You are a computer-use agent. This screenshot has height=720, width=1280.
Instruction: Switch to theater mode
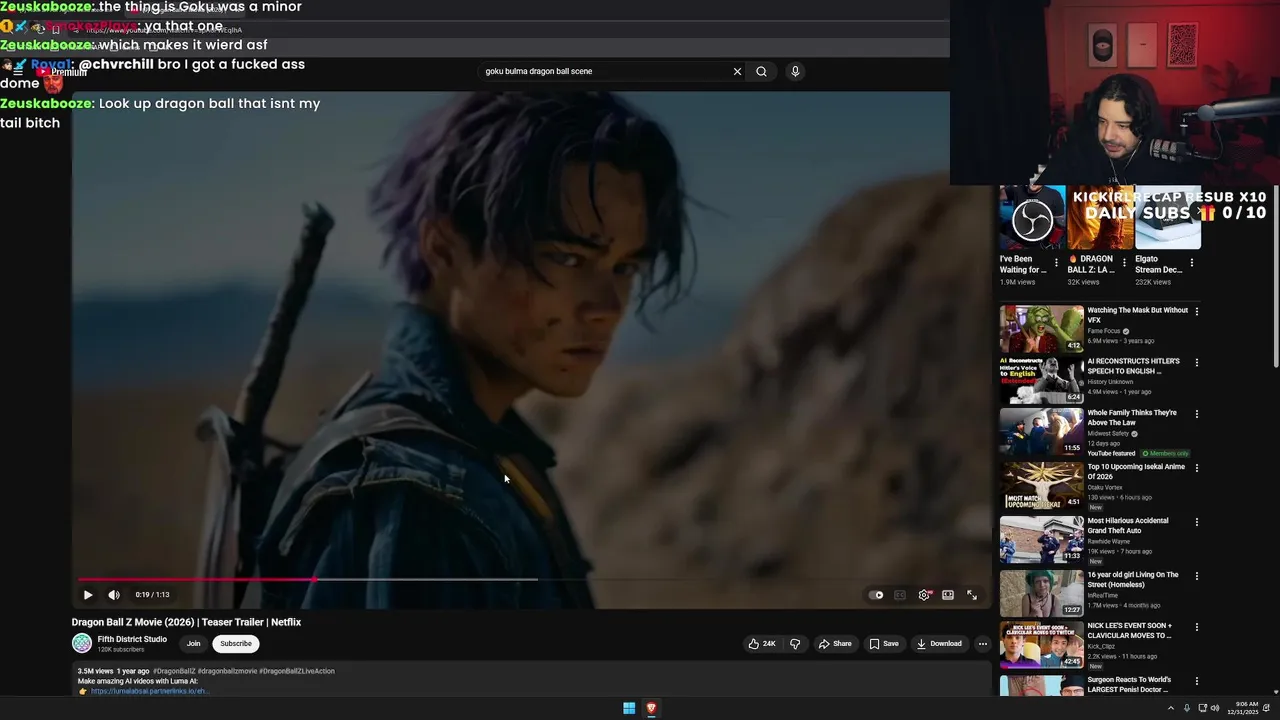[948, 595]
